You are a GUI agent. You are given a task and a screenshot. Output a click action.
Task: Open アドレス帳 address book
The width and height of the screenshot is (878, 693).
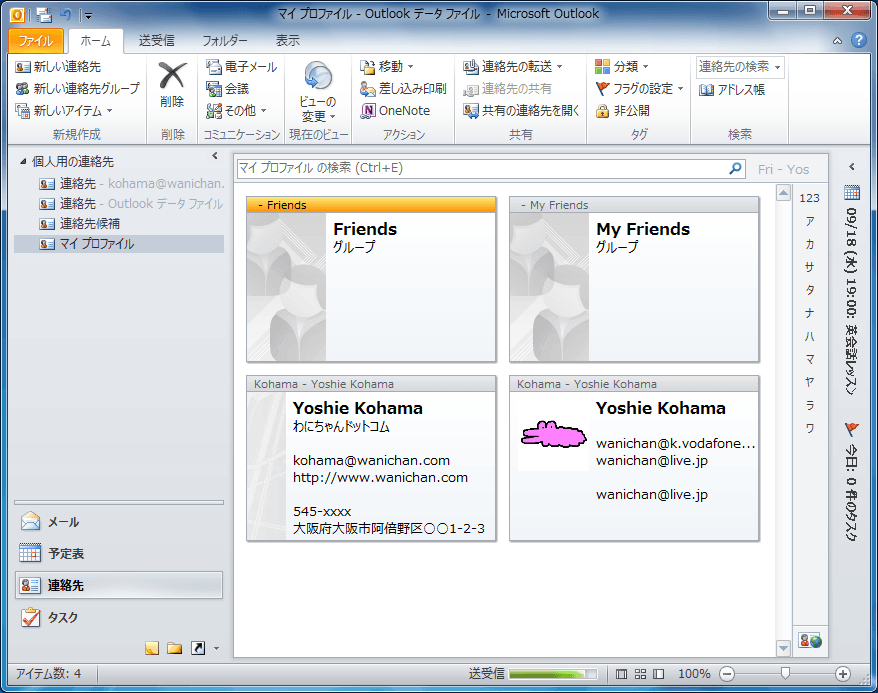tap(731, 90)
